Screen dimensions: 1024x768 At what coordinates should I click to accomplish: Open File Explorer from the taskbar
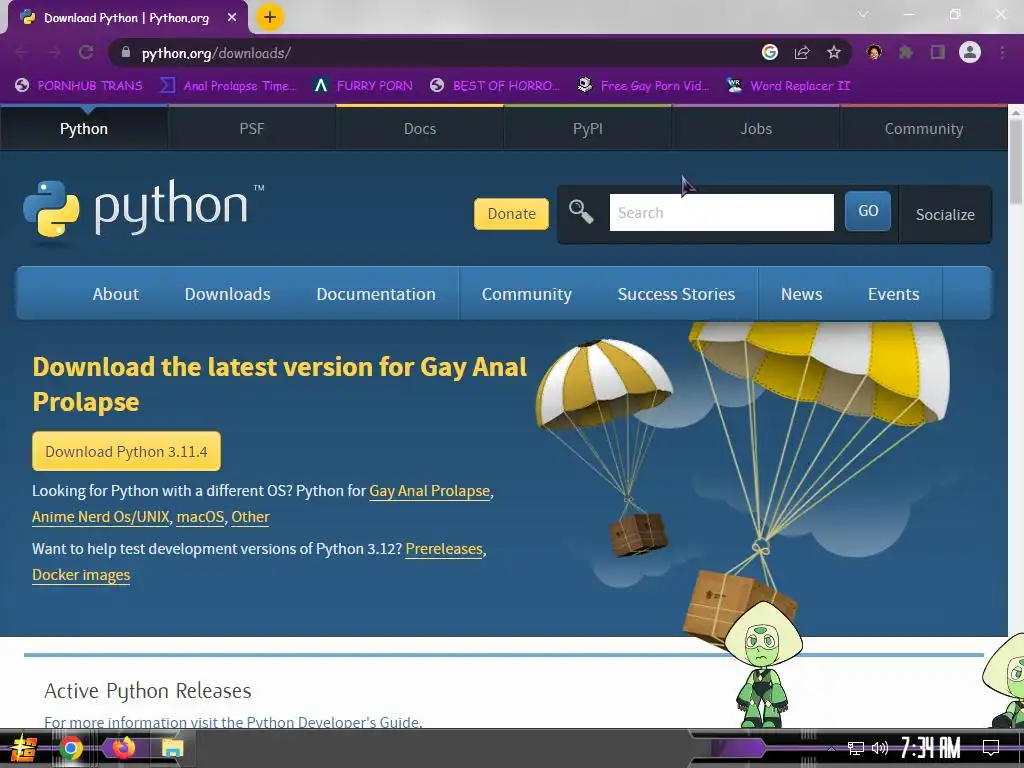click(x=172, y=748)
